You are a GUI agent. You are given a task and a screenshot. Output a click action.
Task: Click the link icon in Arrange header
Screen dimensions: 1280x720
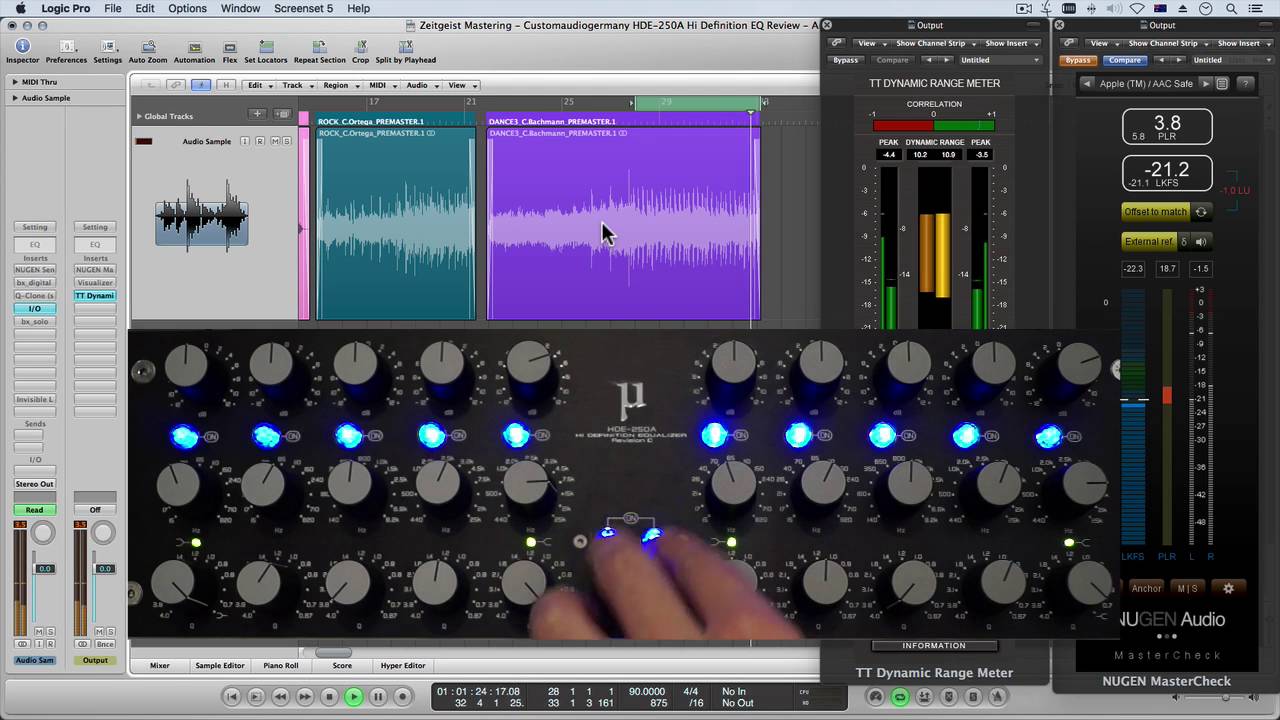click(x=176, y=85)
